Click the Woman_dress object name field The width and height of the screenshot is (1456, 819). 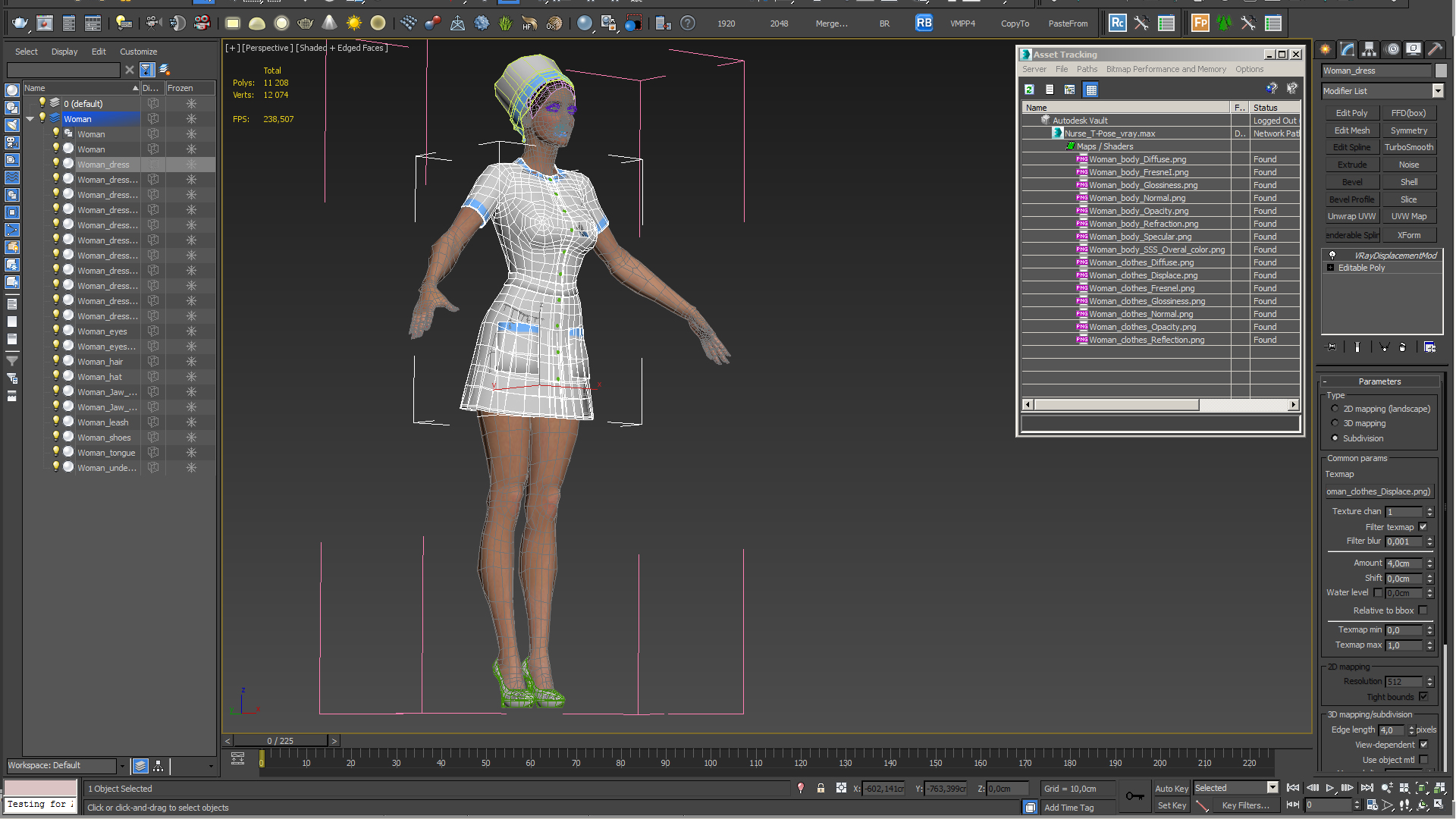[x=1376, y=71]
